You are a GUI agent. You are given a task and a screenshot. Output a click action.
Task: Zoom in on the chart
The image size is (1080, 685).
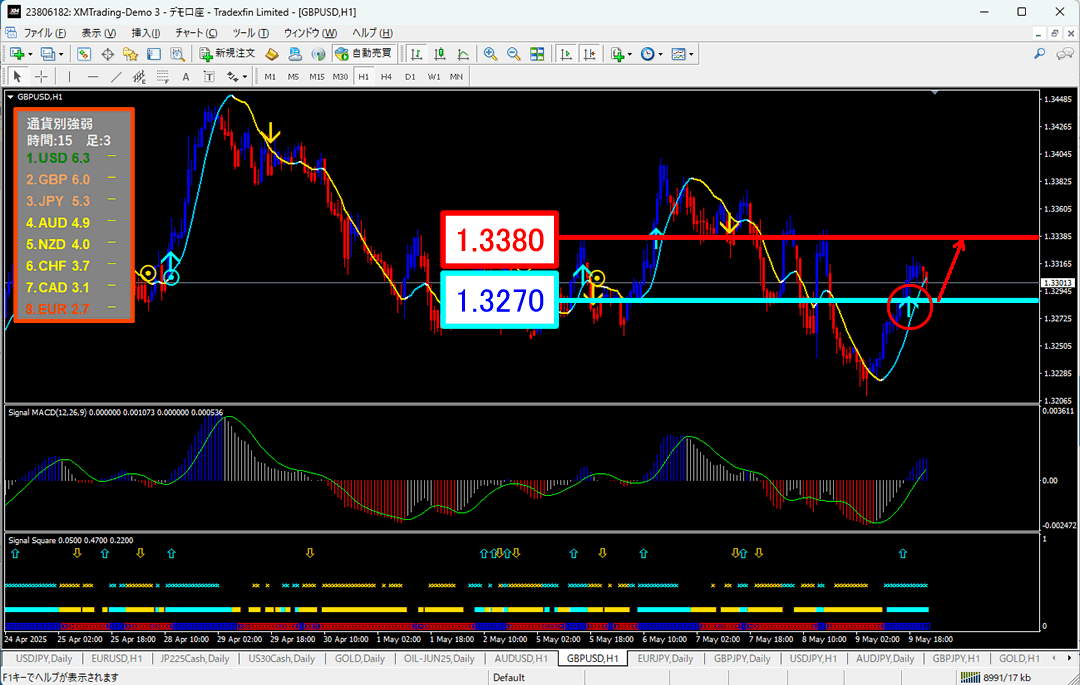(x=490, y=54)
